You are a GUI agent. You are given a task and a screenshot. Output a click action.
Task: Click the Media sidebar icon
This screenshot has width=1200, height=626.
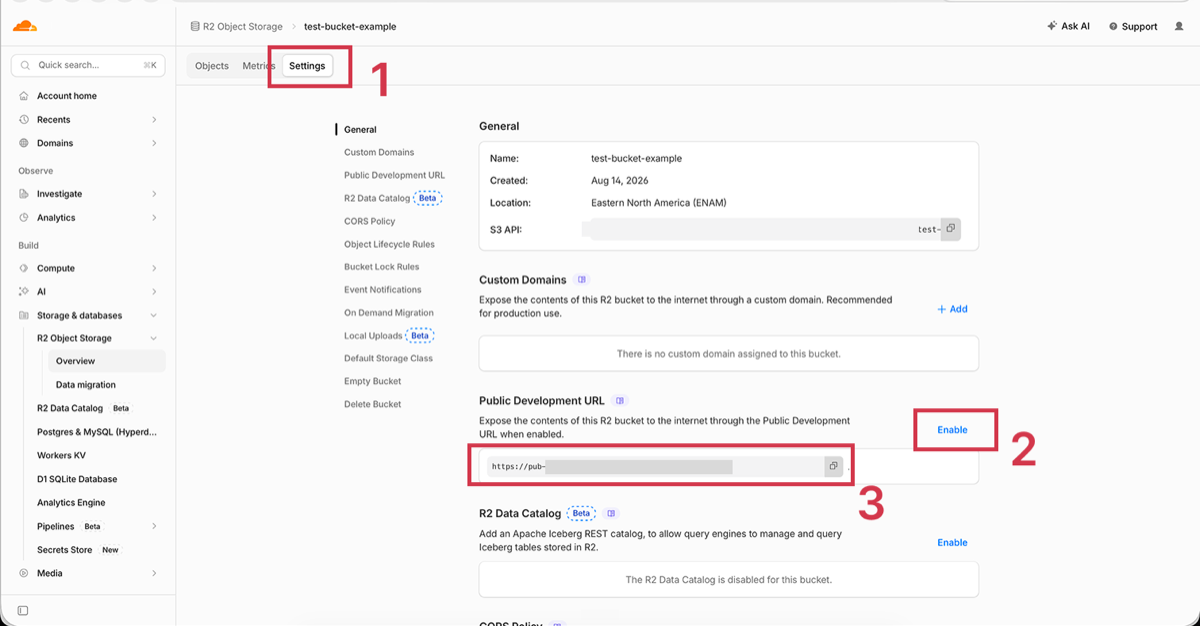click(x=24, y=573)
